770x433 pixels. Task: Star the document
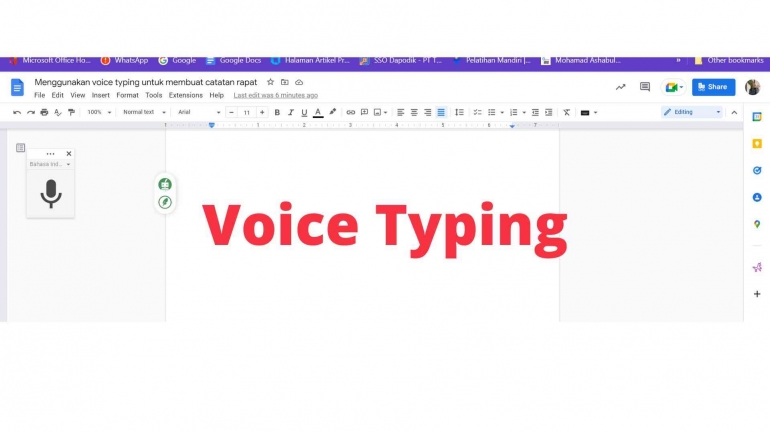point(270,82)
